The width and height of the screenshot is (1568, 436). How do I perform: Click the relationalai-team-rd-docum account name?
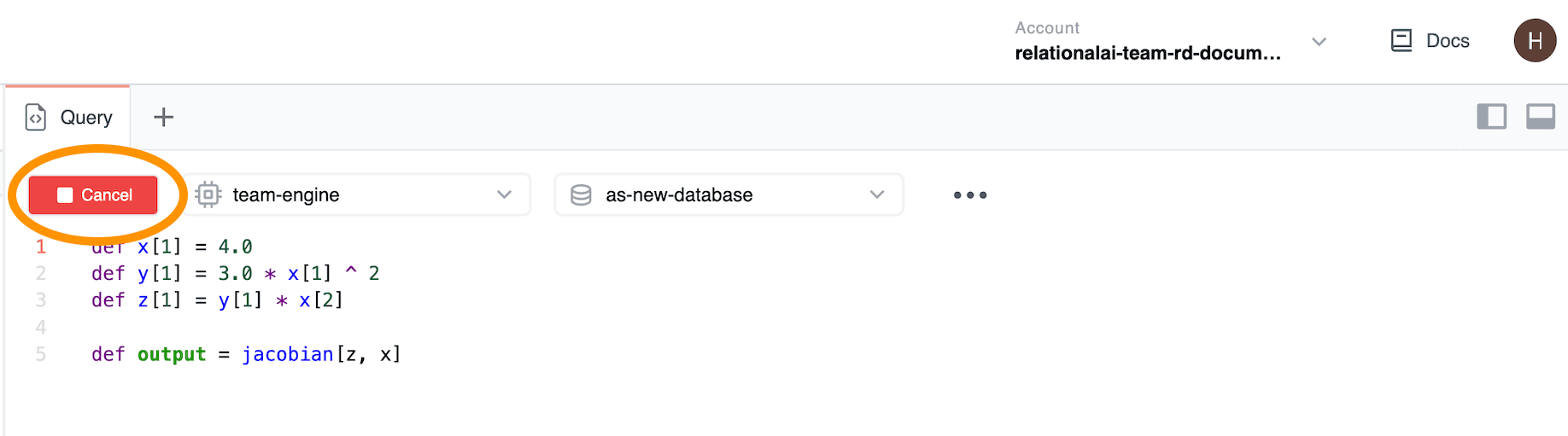point(1147,53)
